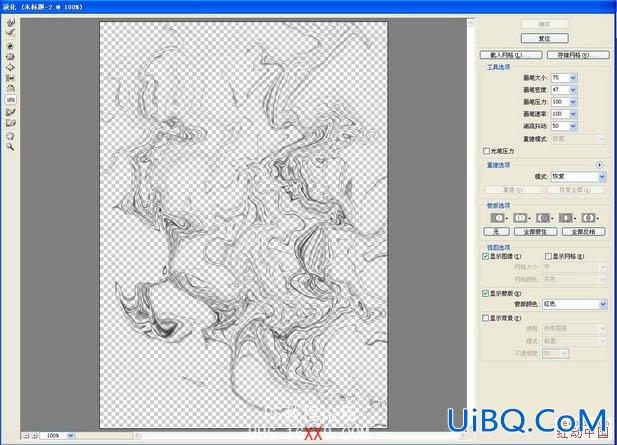Select the Push Left tool

(11, 78)
